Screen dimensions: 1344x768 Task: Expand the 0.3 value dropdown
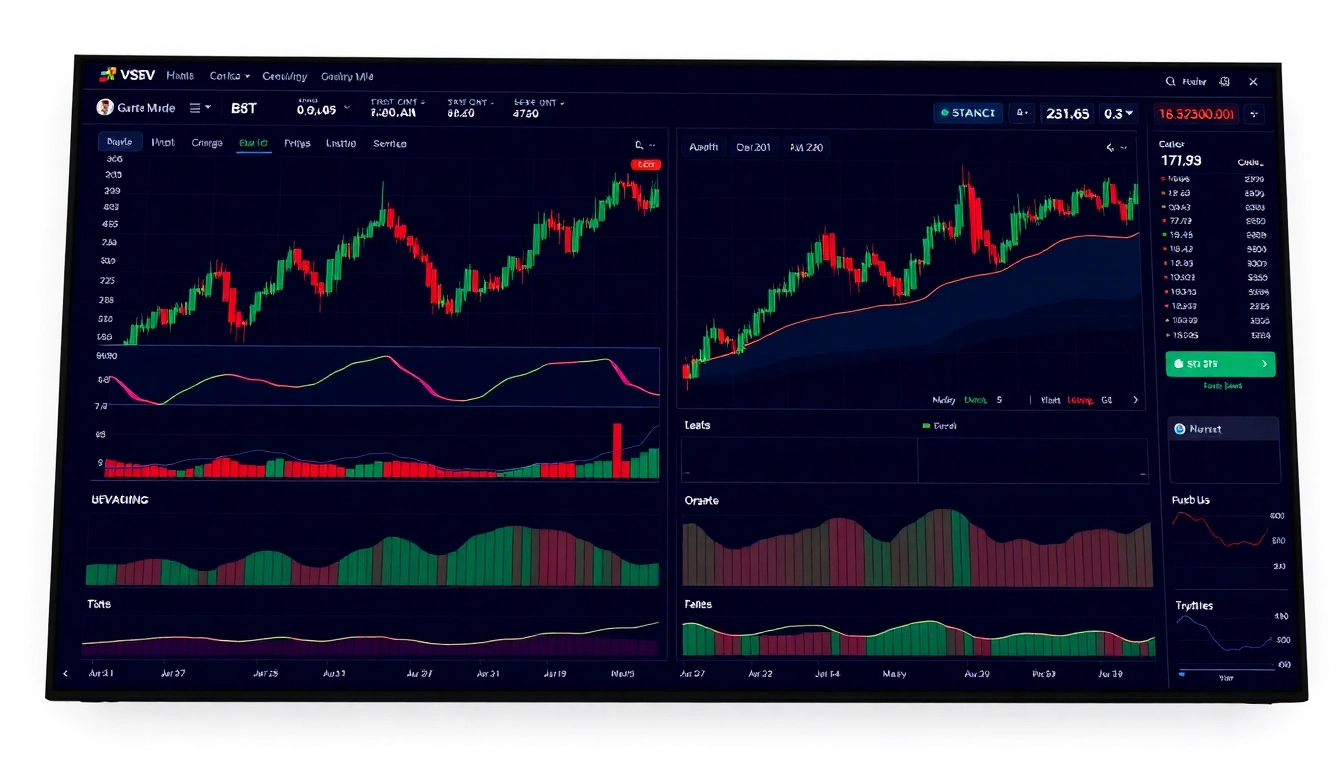(x=1118, y=114)
